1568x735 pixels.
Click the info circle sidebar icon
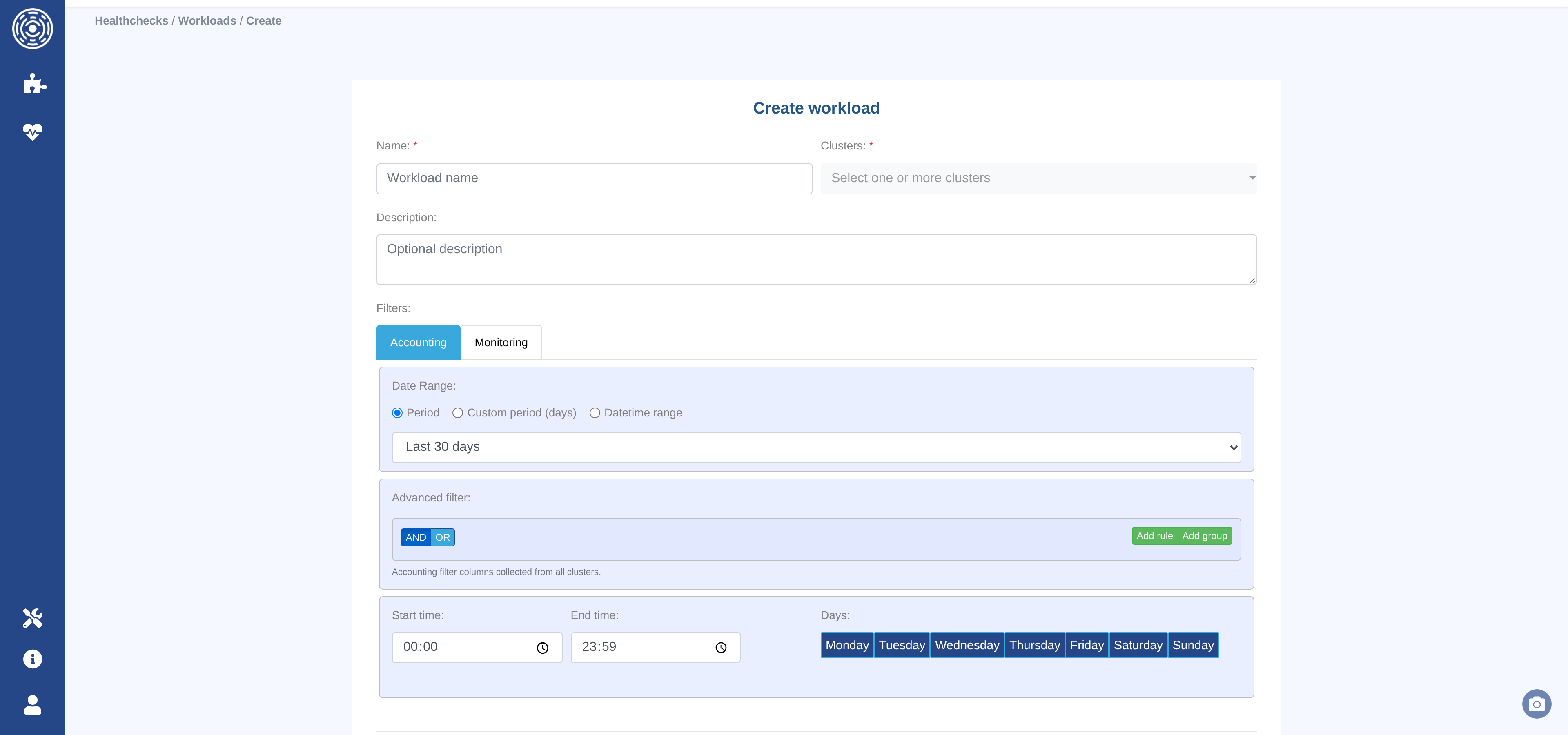(x=32, y=659)
